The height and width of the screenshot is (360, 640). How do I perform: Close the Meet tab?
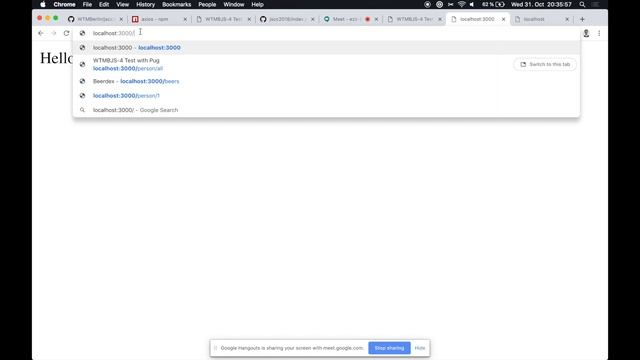coord(376,19)
